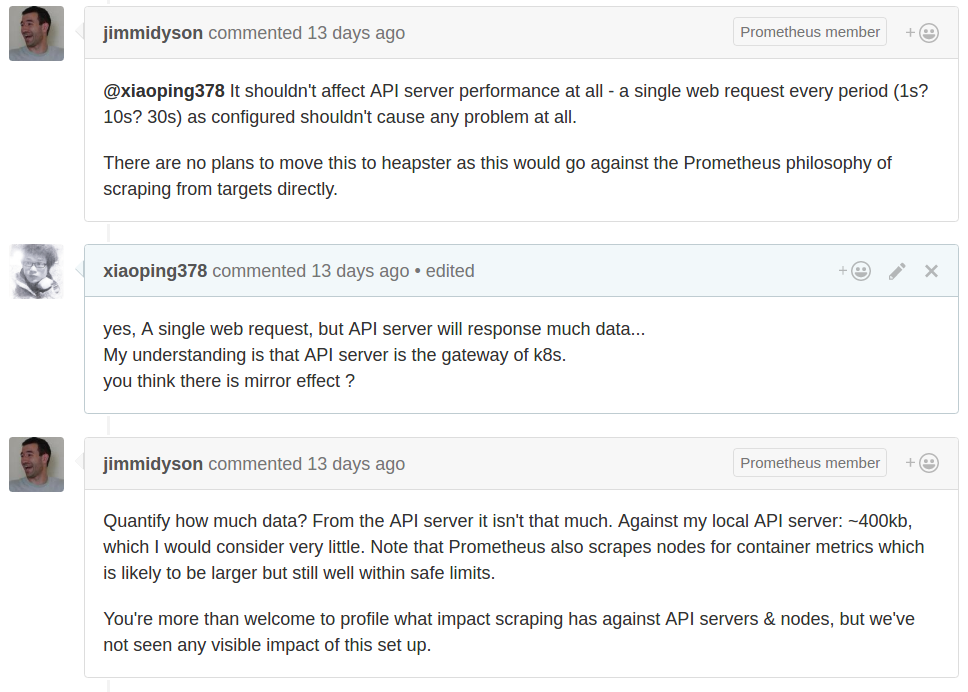The height and width of the screenshot is (692, 968).
Task: Follow the @xiaoping378 mention link
Action: (164, 91)
